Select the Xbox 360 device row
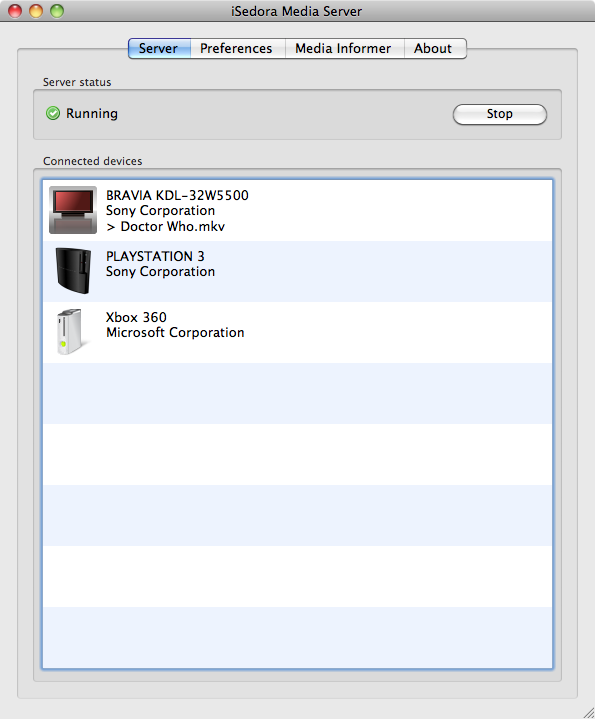Viewport: 595px width, 719px height. [298, 332]
